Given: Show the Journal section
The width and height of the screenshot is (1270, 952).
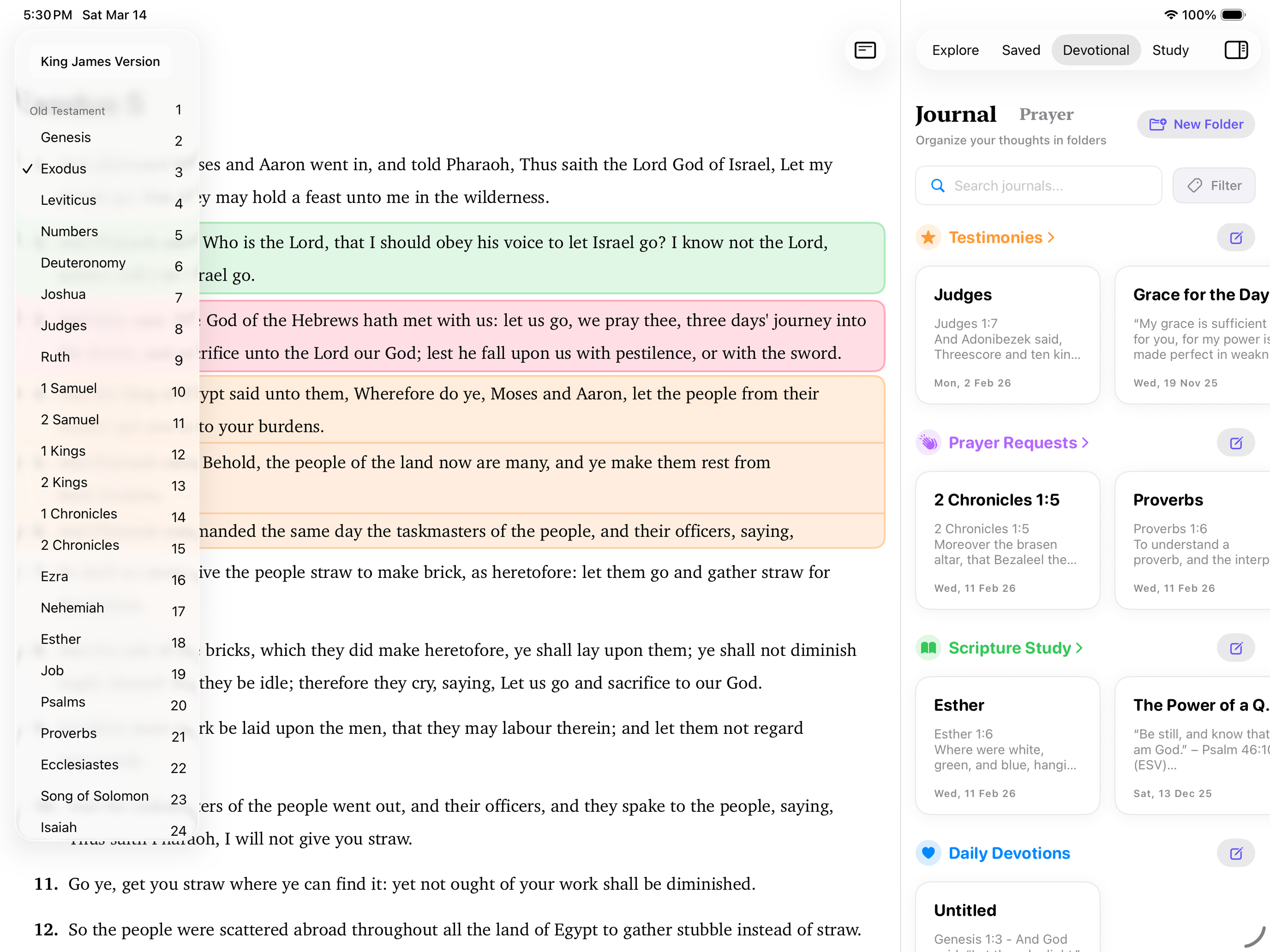Looking at the screenshot, I should (955, 114).
